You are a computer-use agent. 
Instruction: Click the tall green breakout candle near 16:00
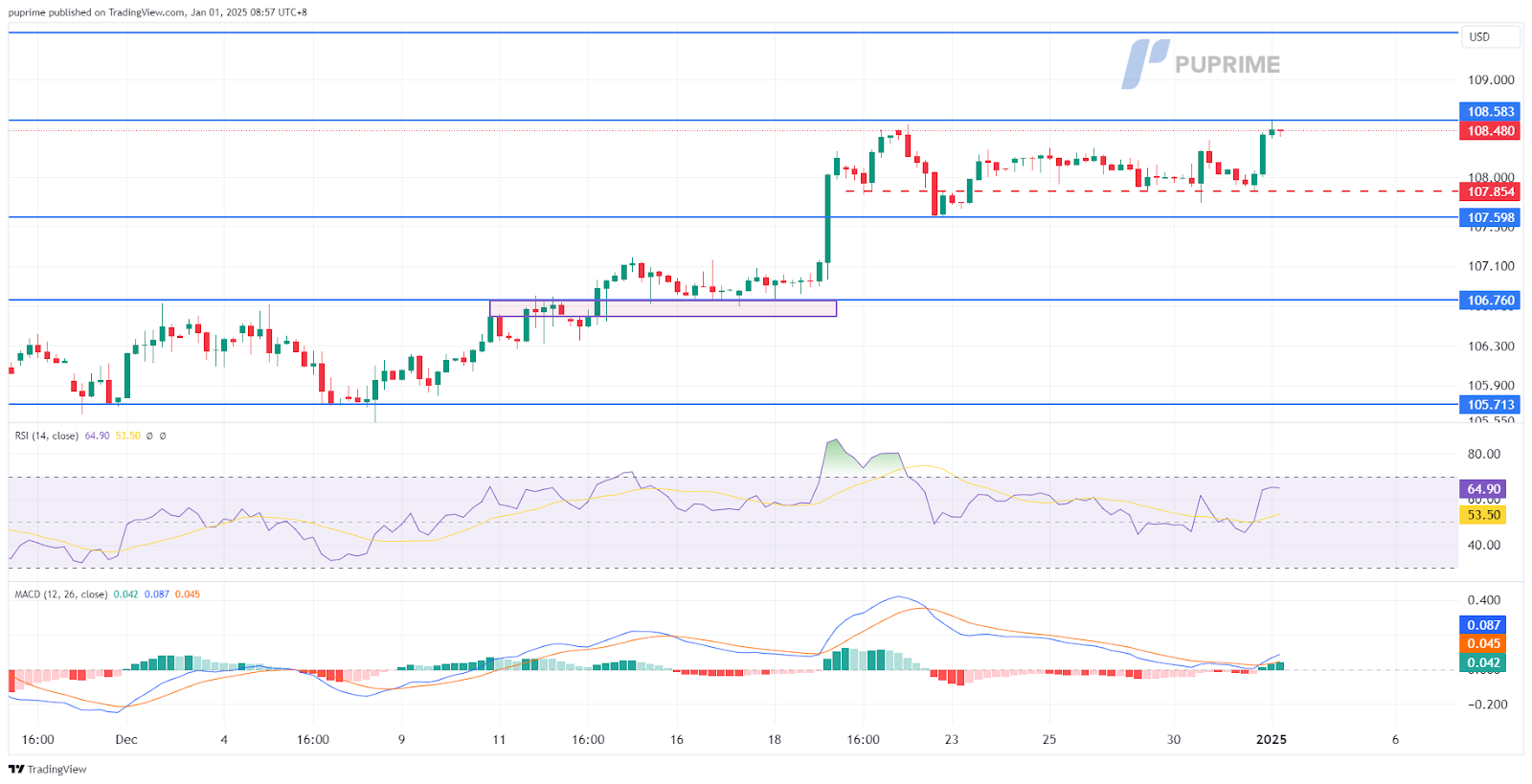(828, 218)
